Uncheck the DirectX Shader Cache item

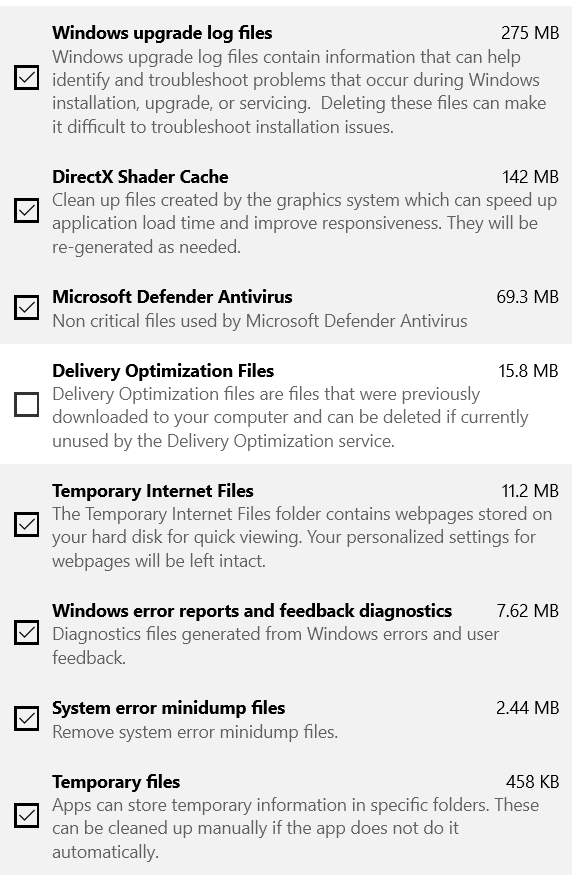27,212
